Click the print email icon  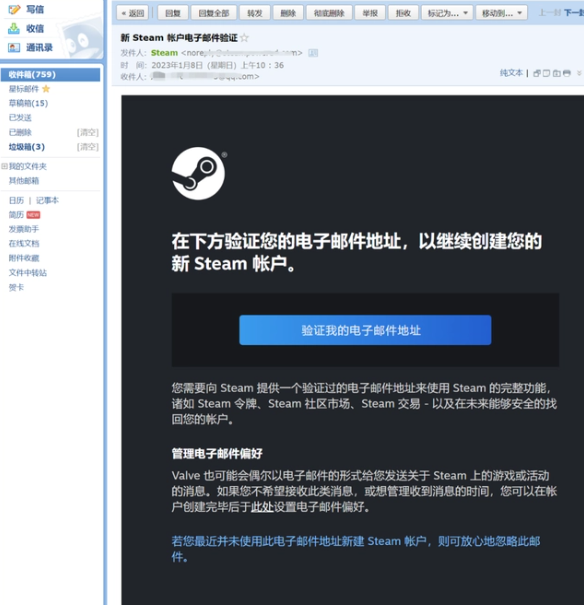tap(567, 73)
